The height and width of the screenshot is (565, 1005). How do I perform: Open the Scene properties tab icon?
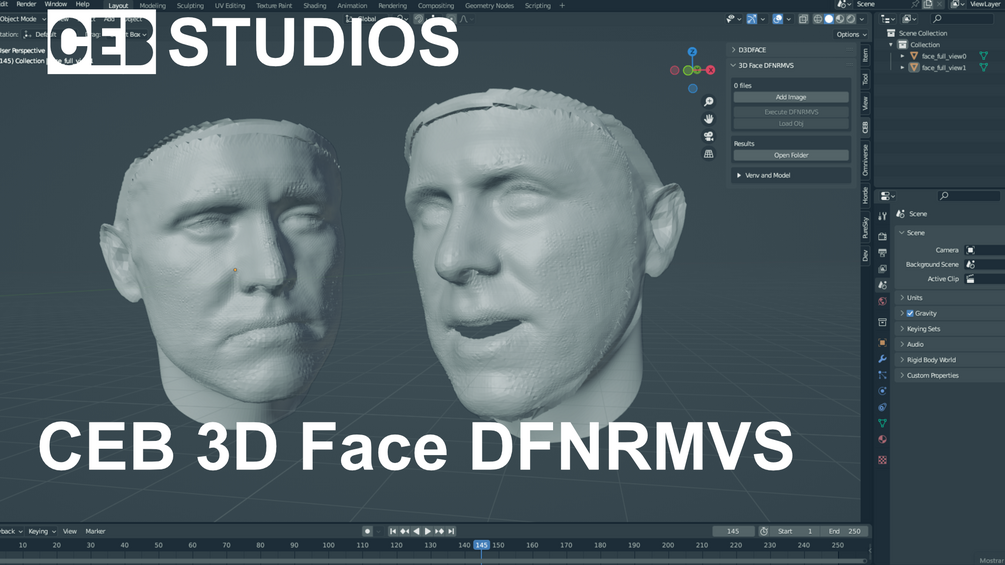coord(883,285)
